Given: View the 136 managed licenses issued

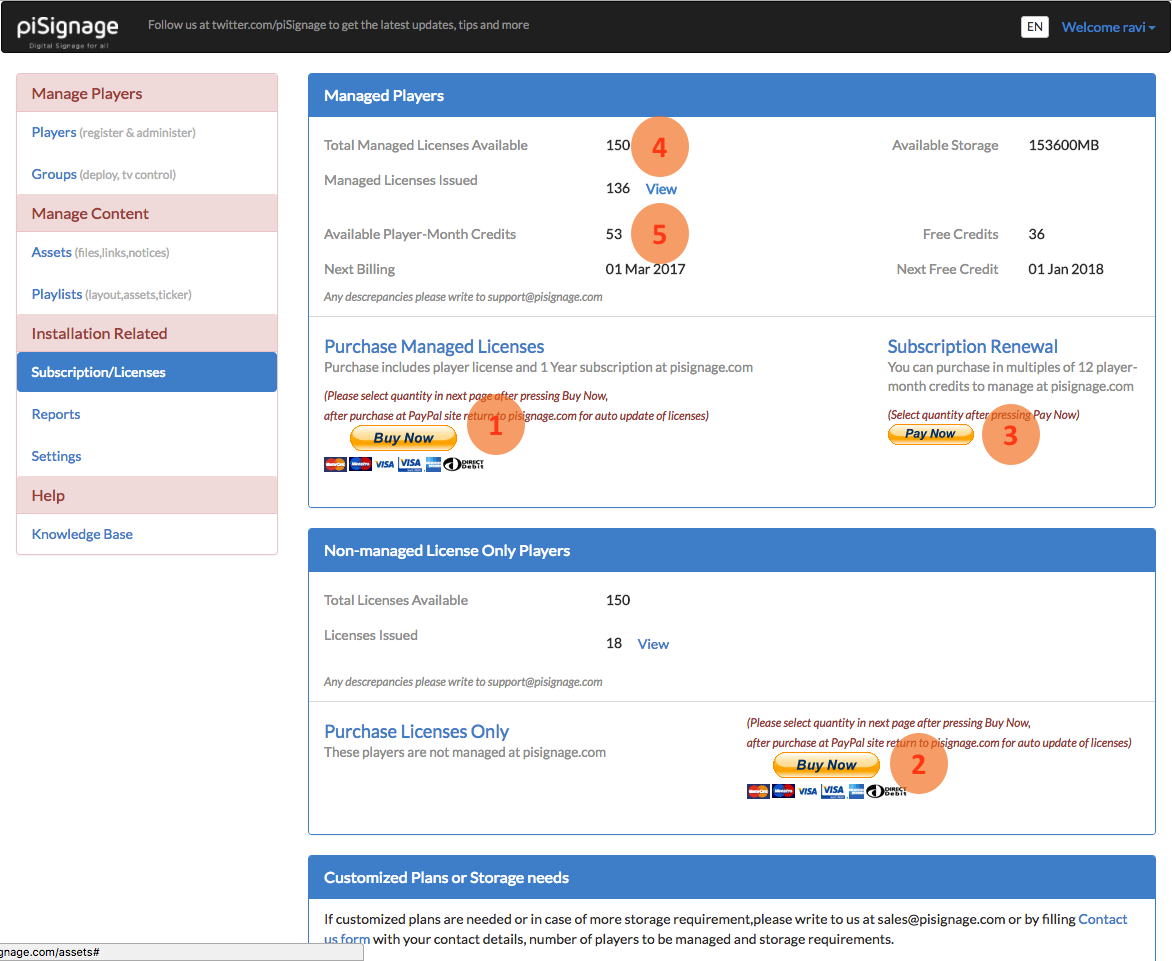Looking at the screenshot, I should (661, 188).
